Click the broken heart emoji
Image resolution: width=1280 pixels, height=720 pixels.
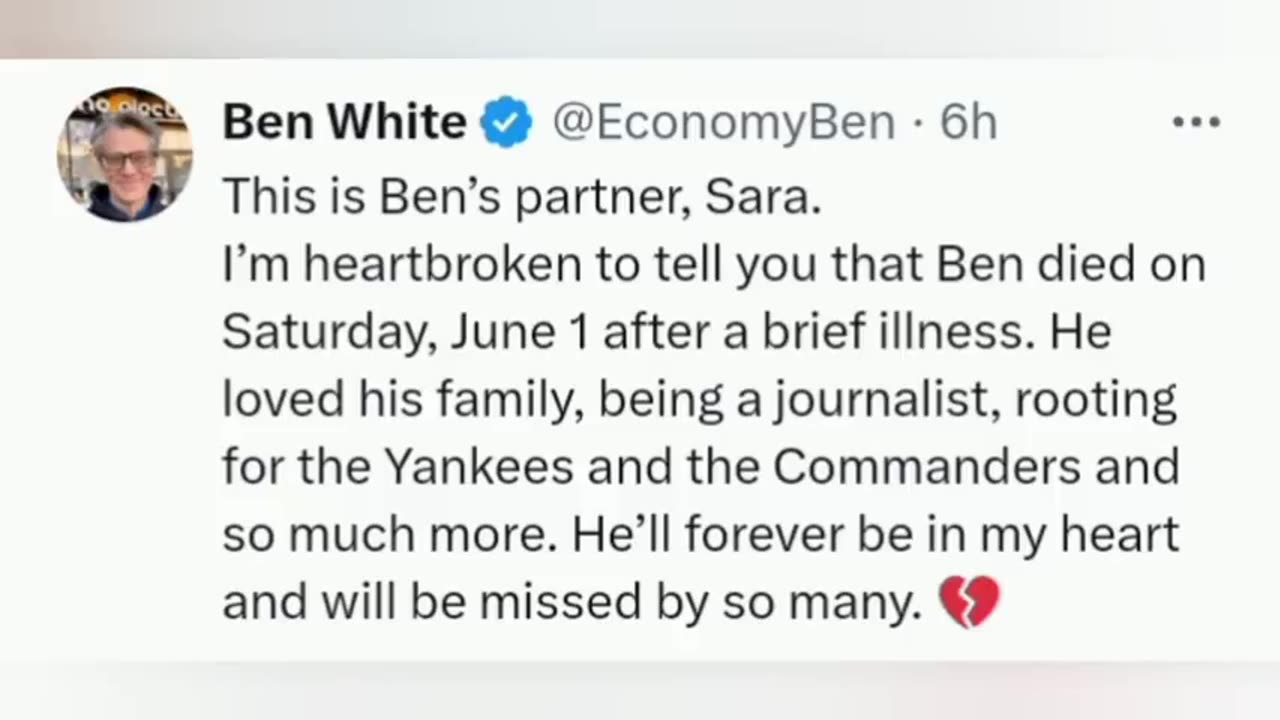coord(969,602)
